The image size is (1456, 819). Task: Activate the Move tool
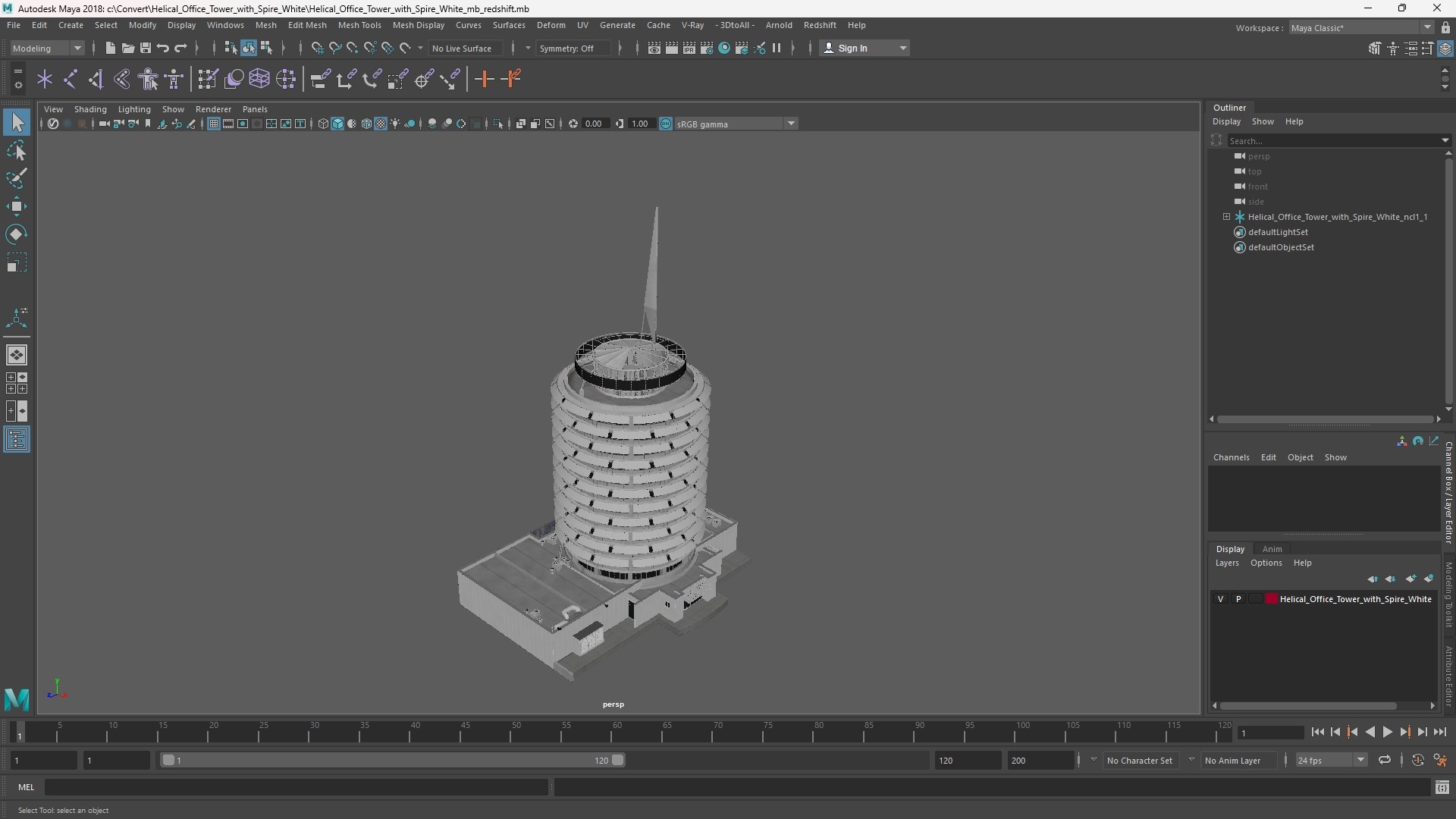pos(17,206)
